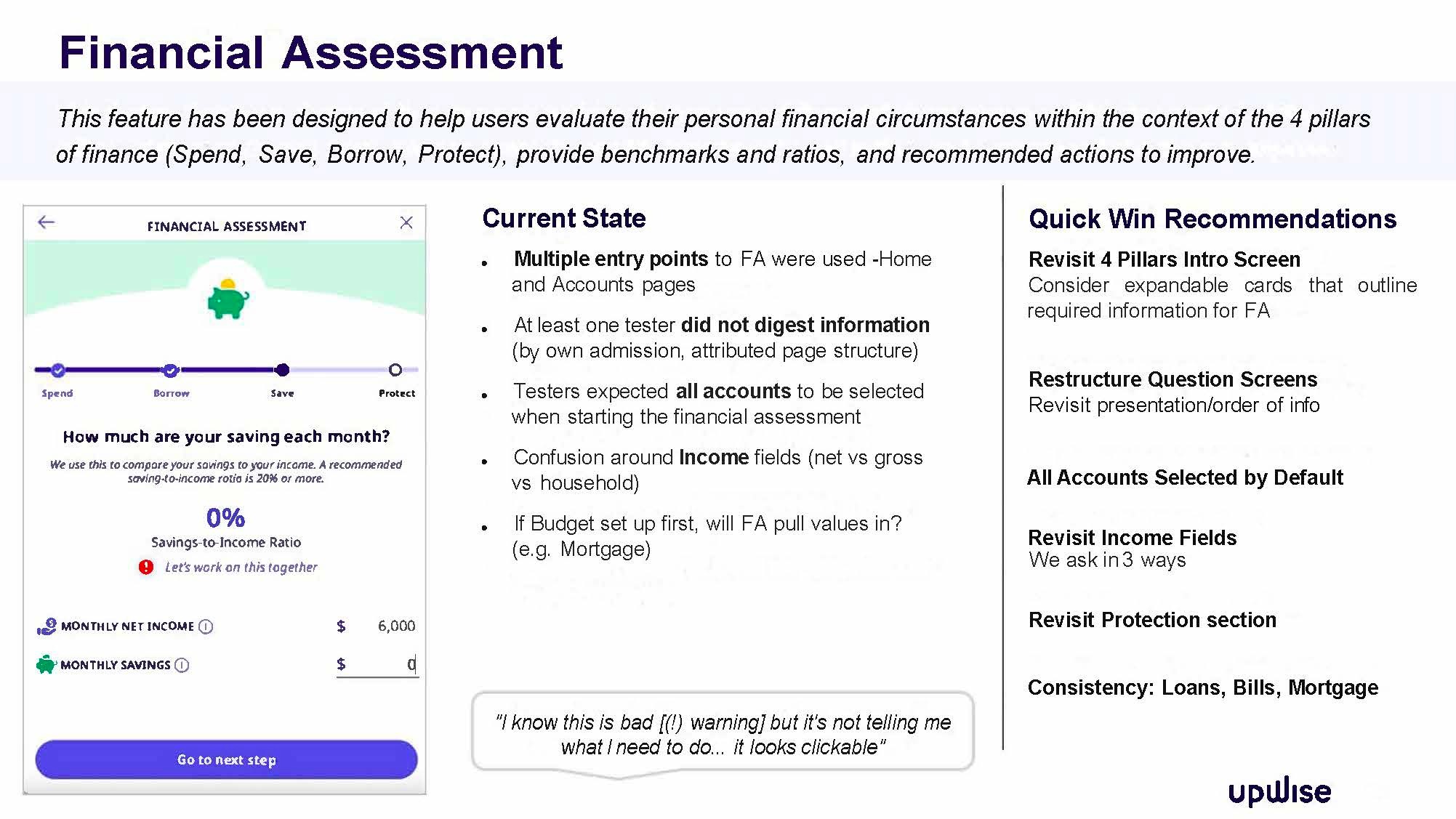This screenshot has width=1456, height=819.
Task: Click the "Let's work on this together" link
Action: point(241,567)
